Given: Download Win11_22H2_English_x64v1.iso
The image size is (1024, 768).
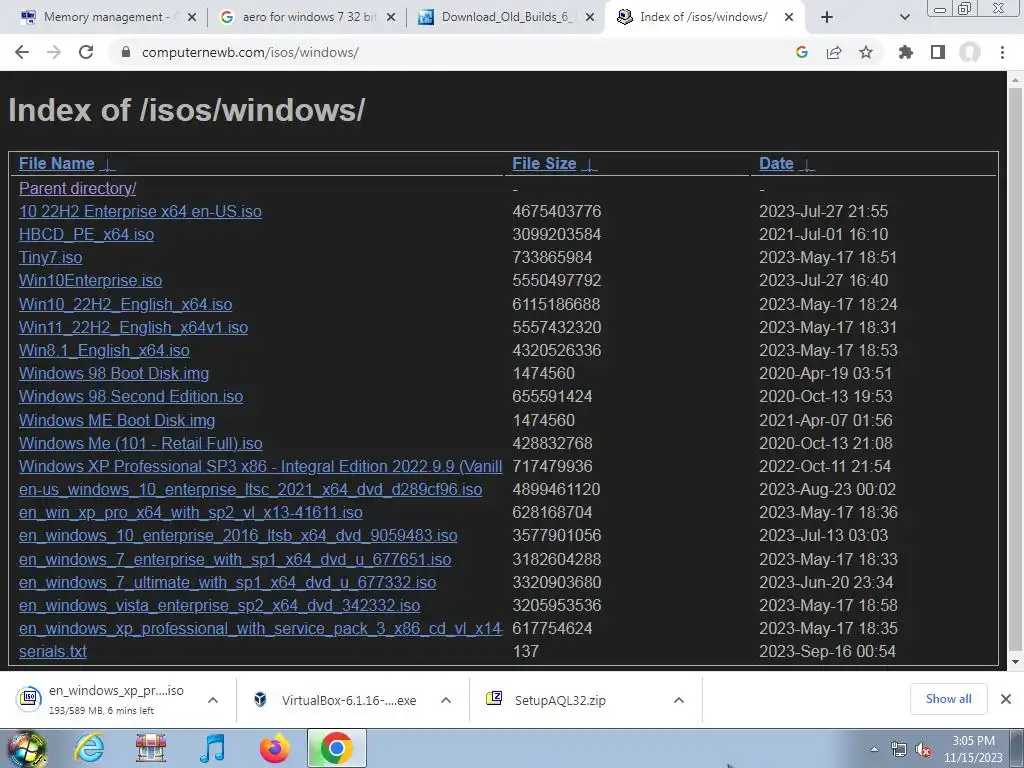Looking at the screenshot, I should click(133, 327).
